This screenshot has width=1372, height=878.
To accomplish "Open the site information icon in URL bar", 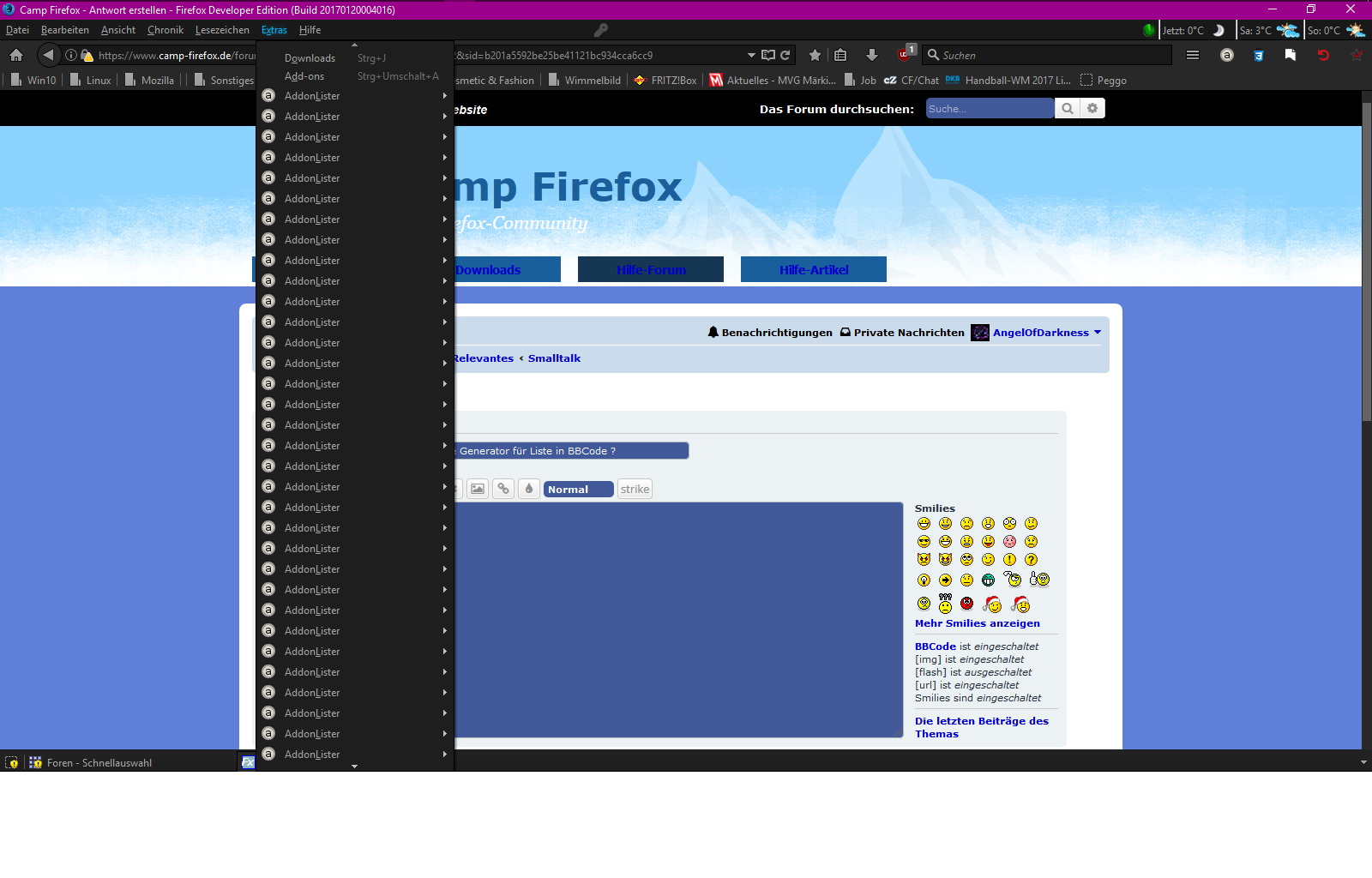I will [72, 55].
